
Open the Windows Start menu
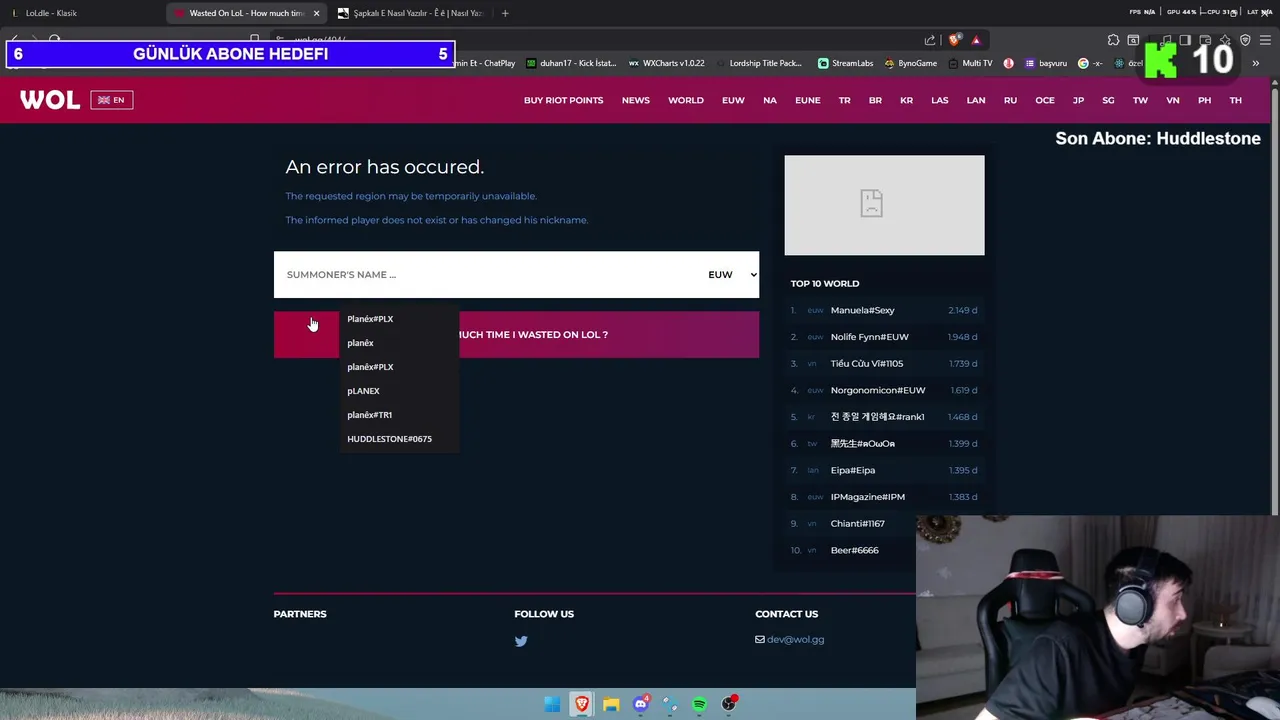[552, 704]
